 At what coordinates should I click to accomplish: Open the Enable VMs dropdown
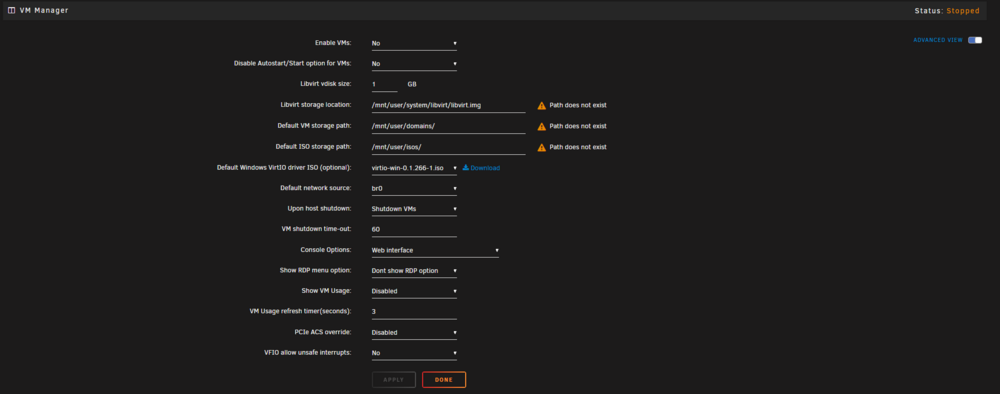414,44
